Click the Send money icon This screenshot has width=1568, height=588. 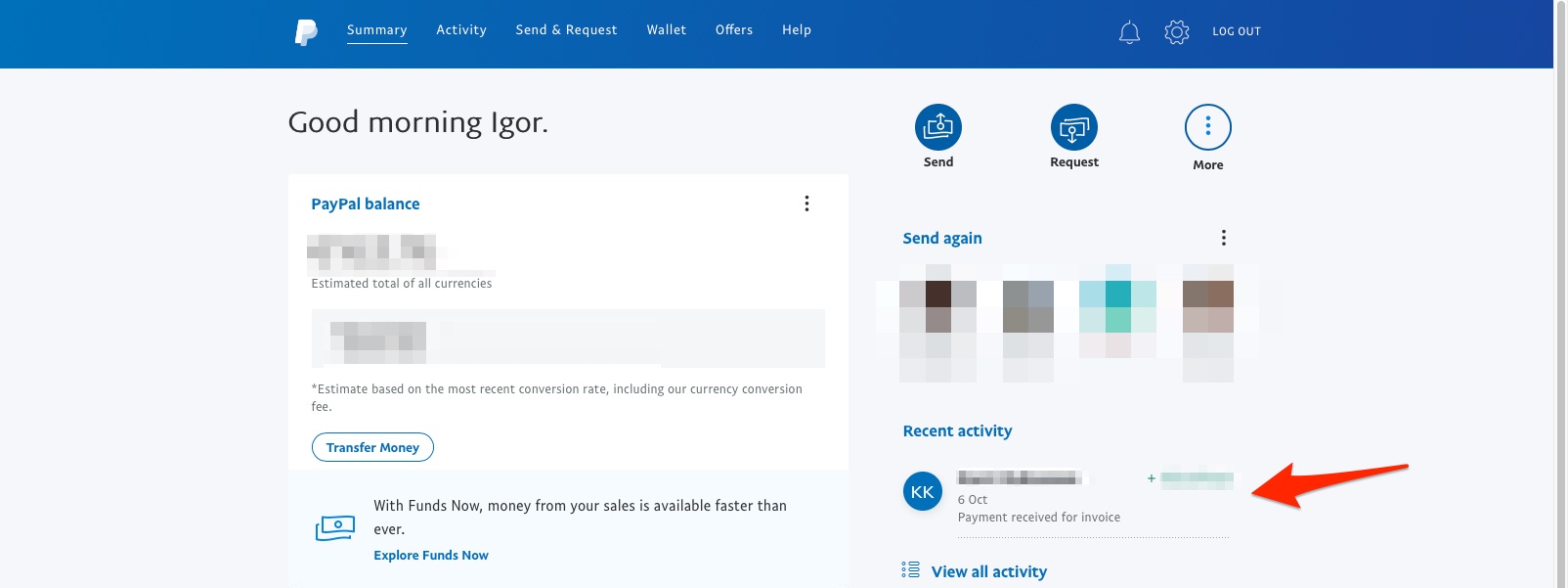point(938,127)
